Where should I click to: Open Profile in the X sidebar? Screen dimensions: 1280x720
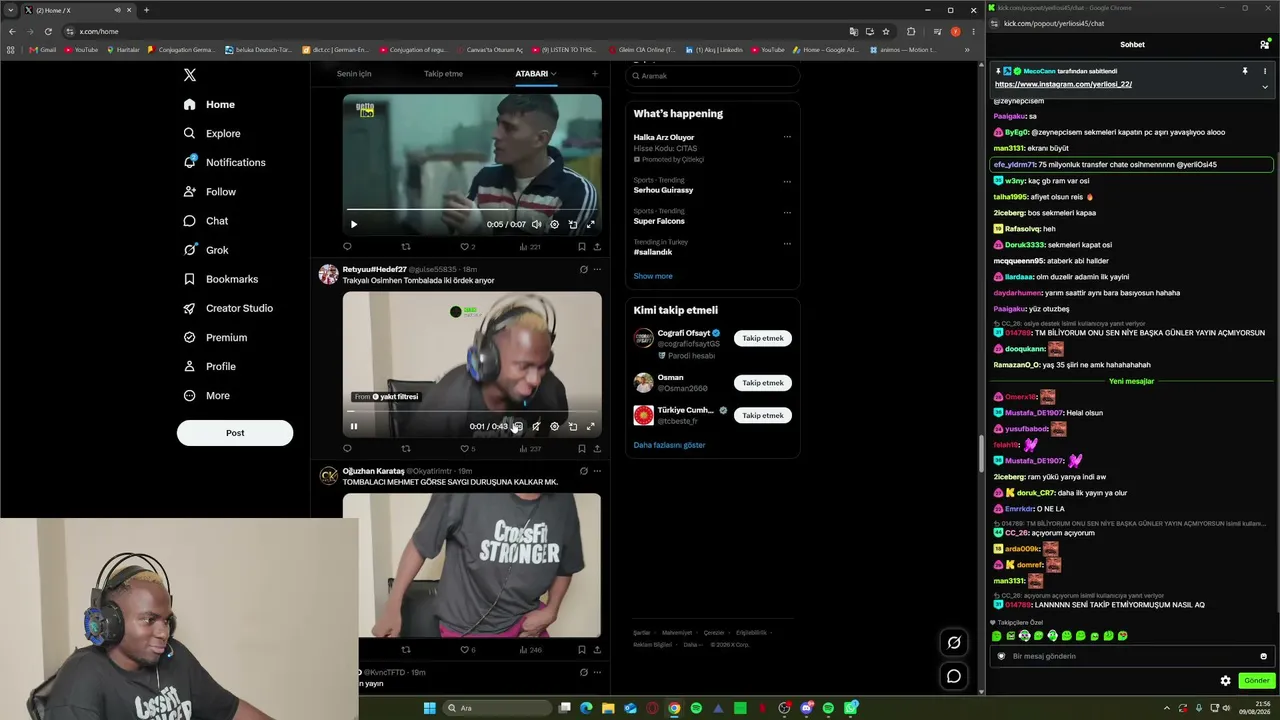pos(210,366)
